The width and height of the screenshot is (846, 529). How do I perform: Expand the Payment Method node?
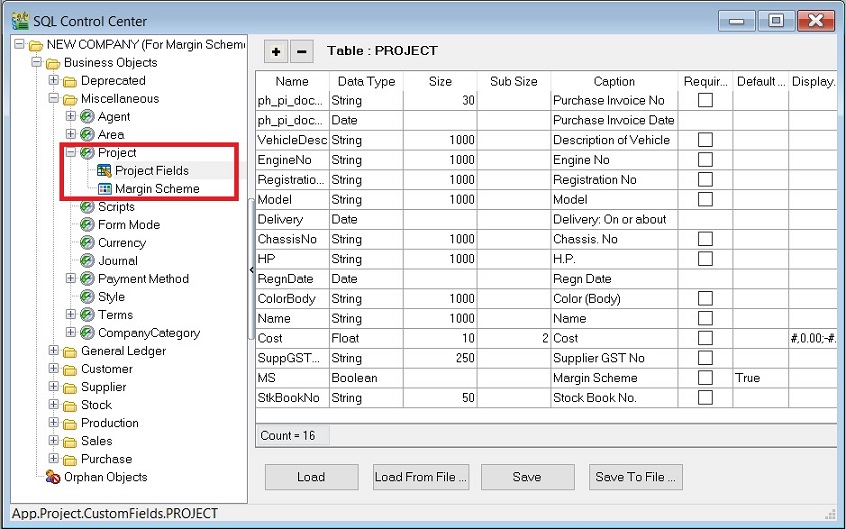[71, 279]
